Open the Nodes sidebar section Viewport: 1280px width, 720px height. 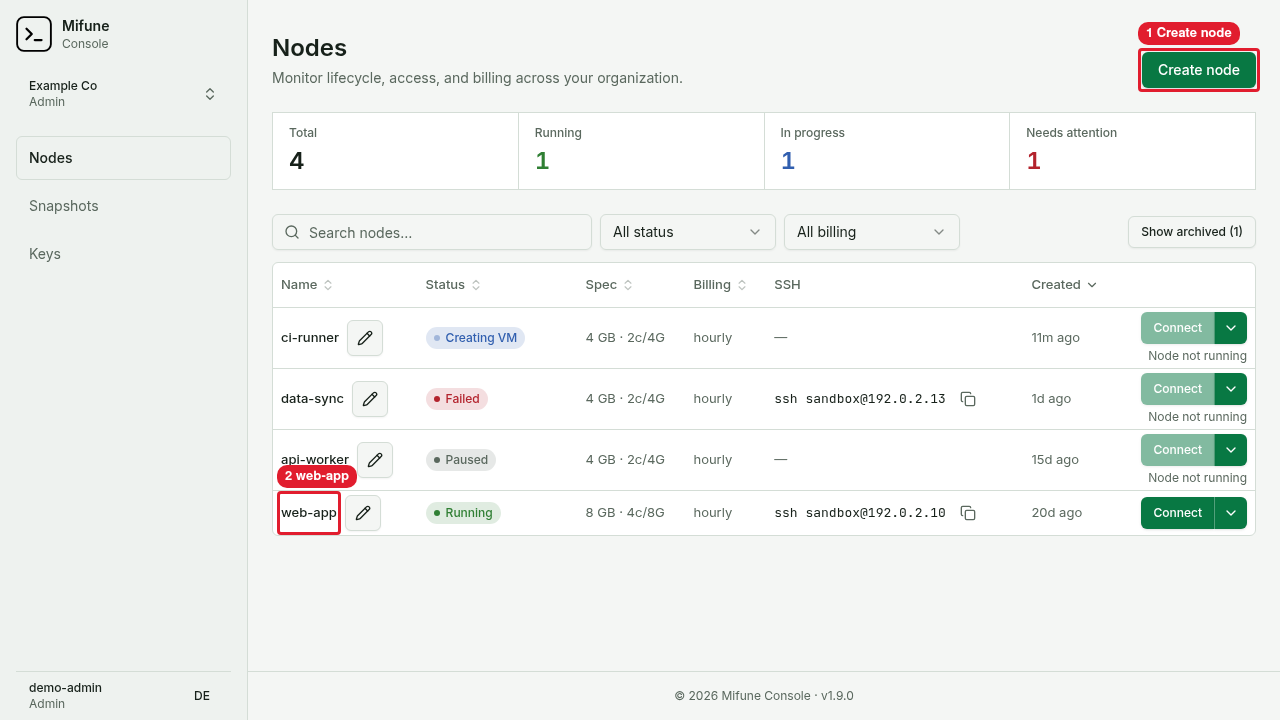click(123, 158)
